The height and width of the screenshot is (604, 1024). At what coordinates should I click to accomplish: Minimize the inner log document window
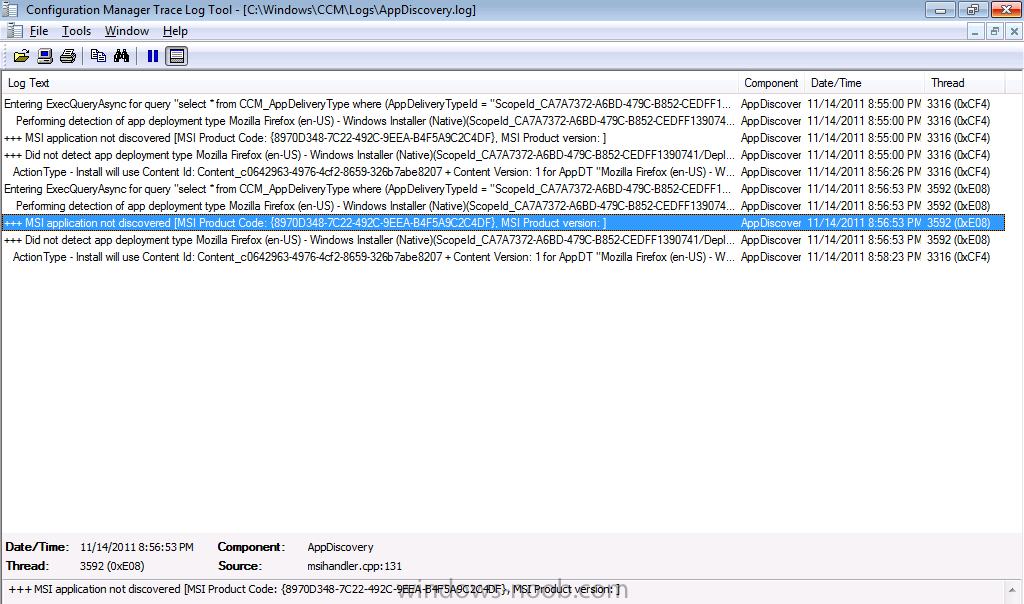click(x=975, y=31)
